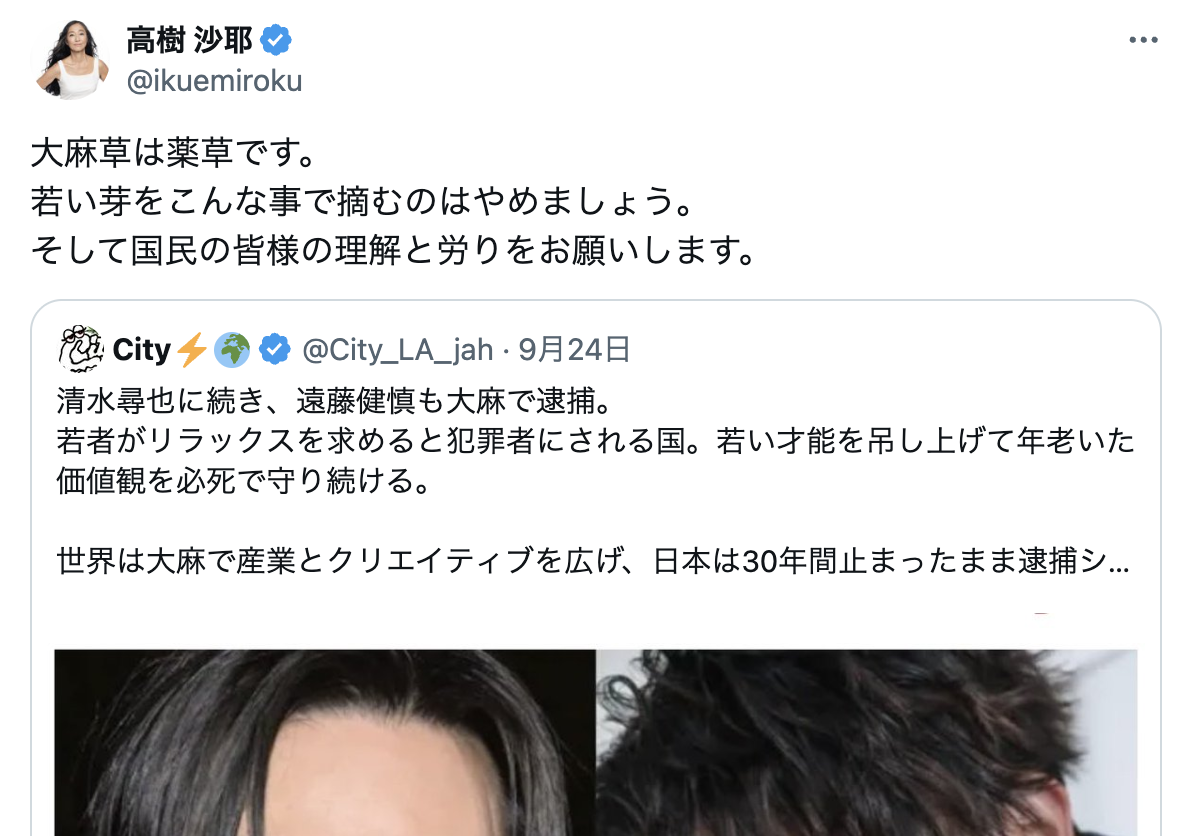Open the @ikuemiroku profile handle
This screenshot has height=836, width=1190.
(214, 80)
